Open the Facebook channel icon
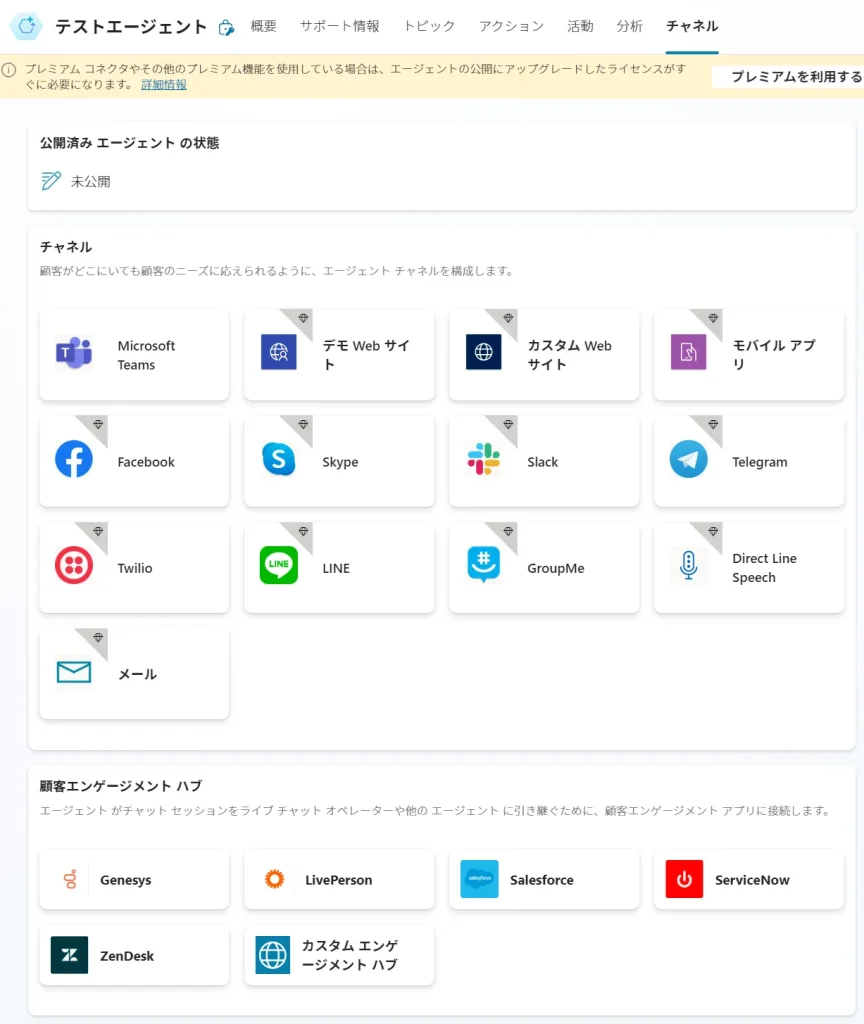 tap(74, 460)
